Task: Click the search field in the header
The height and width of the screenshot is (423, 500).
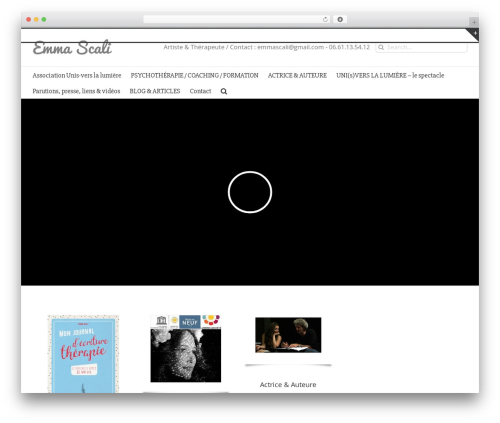Action: [421, 47]
